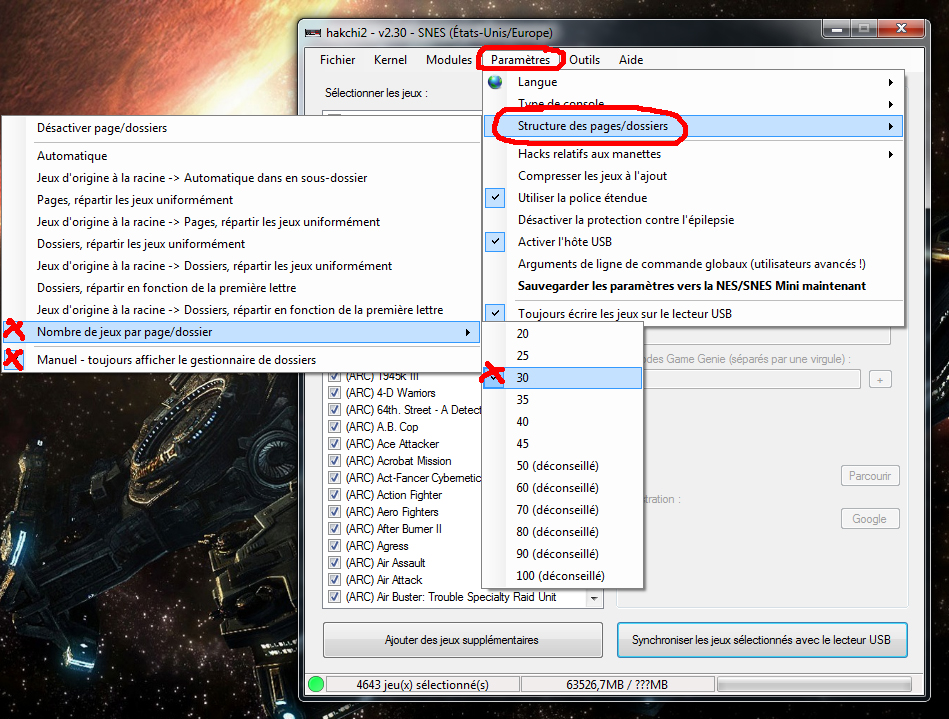Click the 4643 jeu(x) sélectionné(s) status text
This screenshot has height=719, width=949.
422,685
